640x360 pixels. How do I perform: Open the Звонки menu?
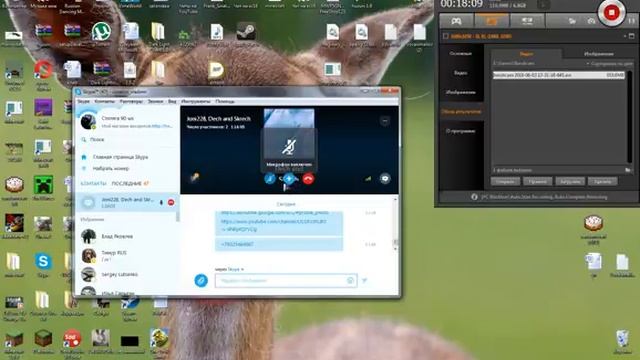[155, 101]
